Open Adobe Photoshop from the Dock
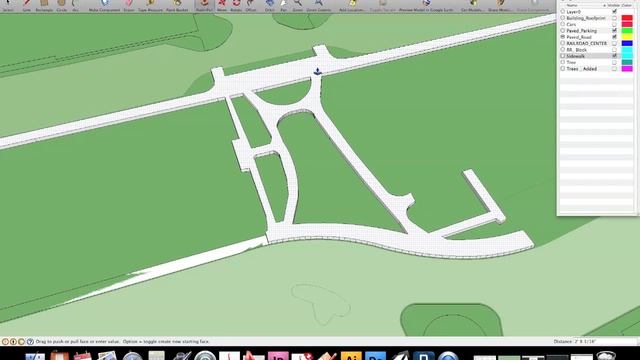The width and height of the screenshot is (640, 360). (376, 356)
